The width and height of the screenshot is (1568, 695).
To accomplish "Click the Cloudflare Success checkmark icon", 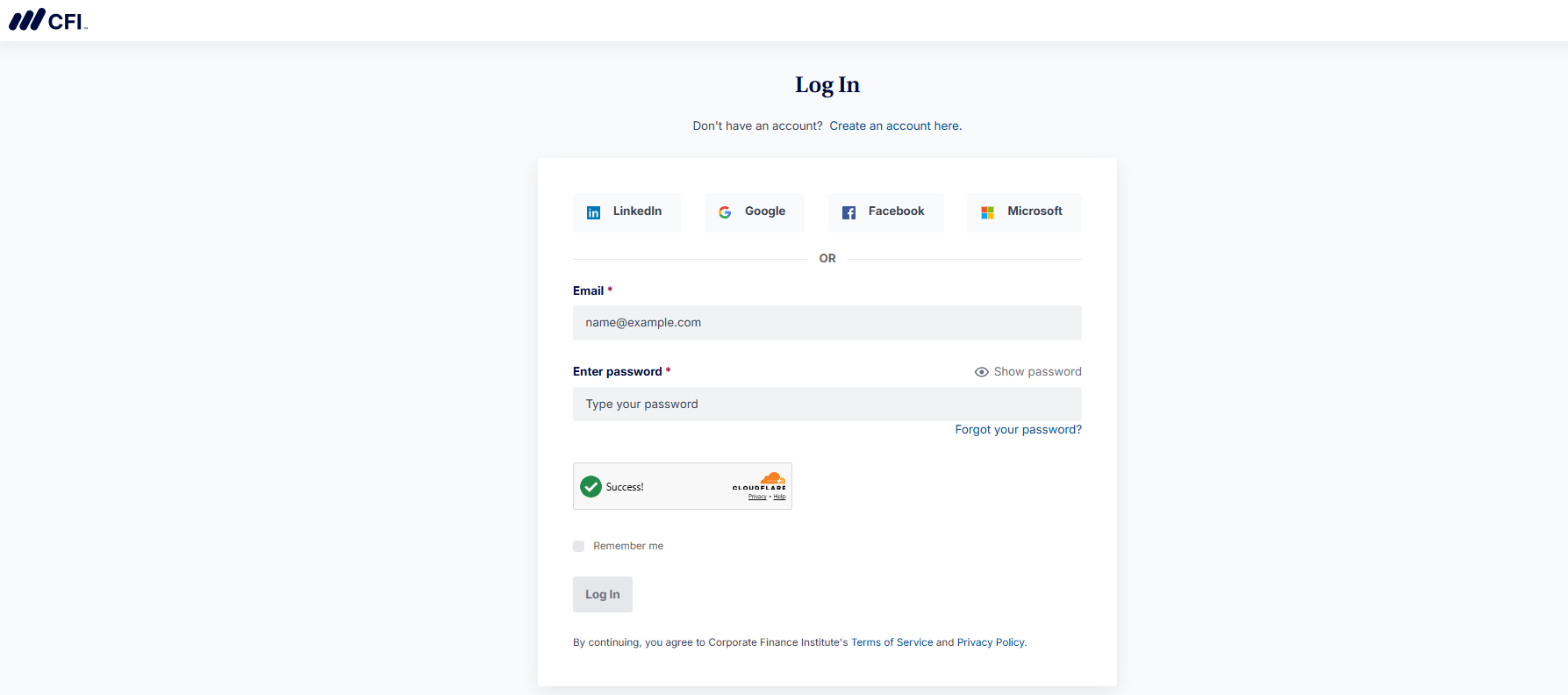I will [x=591, y=486].
